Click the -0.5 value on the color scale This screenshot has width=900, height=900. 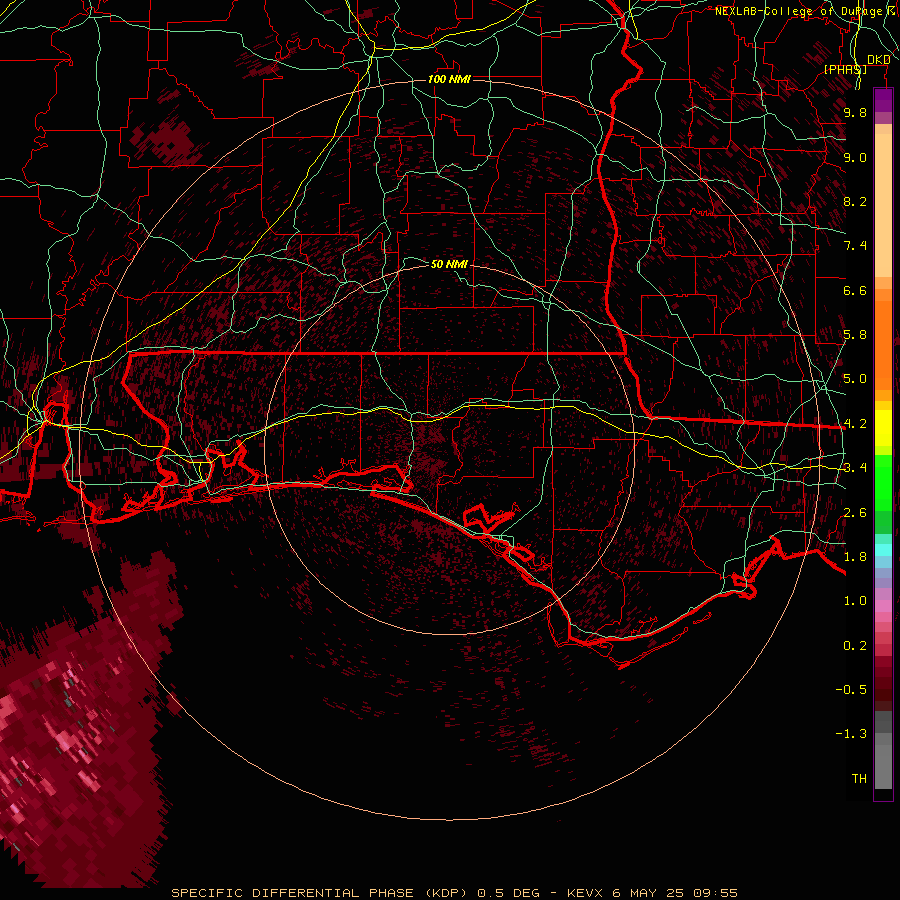click(851, 690)
